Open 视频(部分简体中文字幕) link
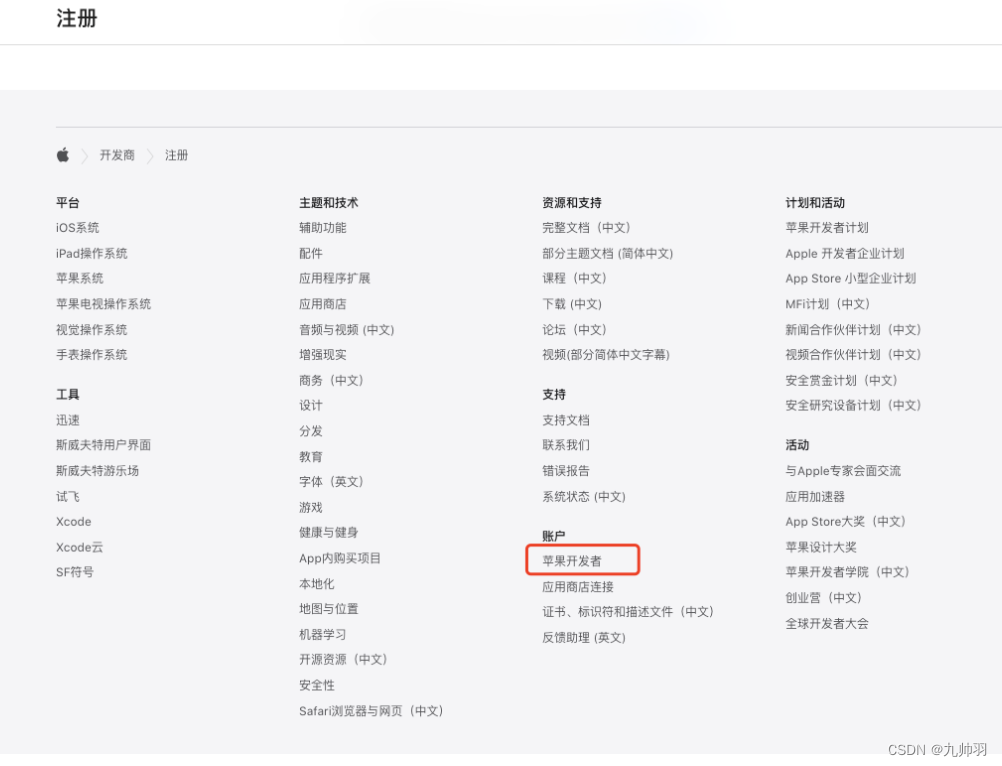 click(606, 355)
